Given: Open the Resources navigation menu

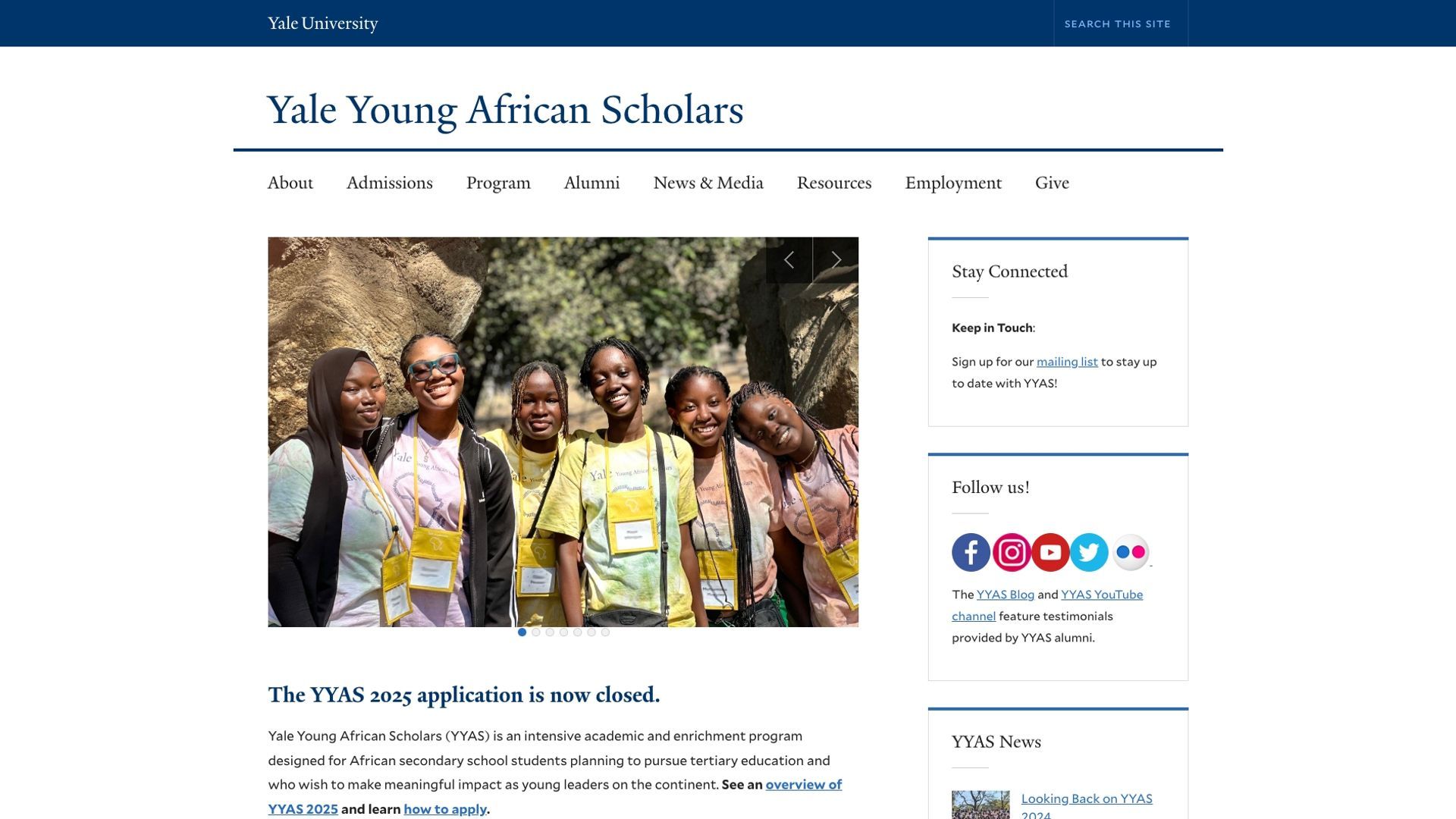Looking at the screenshot, I should 833,183.
